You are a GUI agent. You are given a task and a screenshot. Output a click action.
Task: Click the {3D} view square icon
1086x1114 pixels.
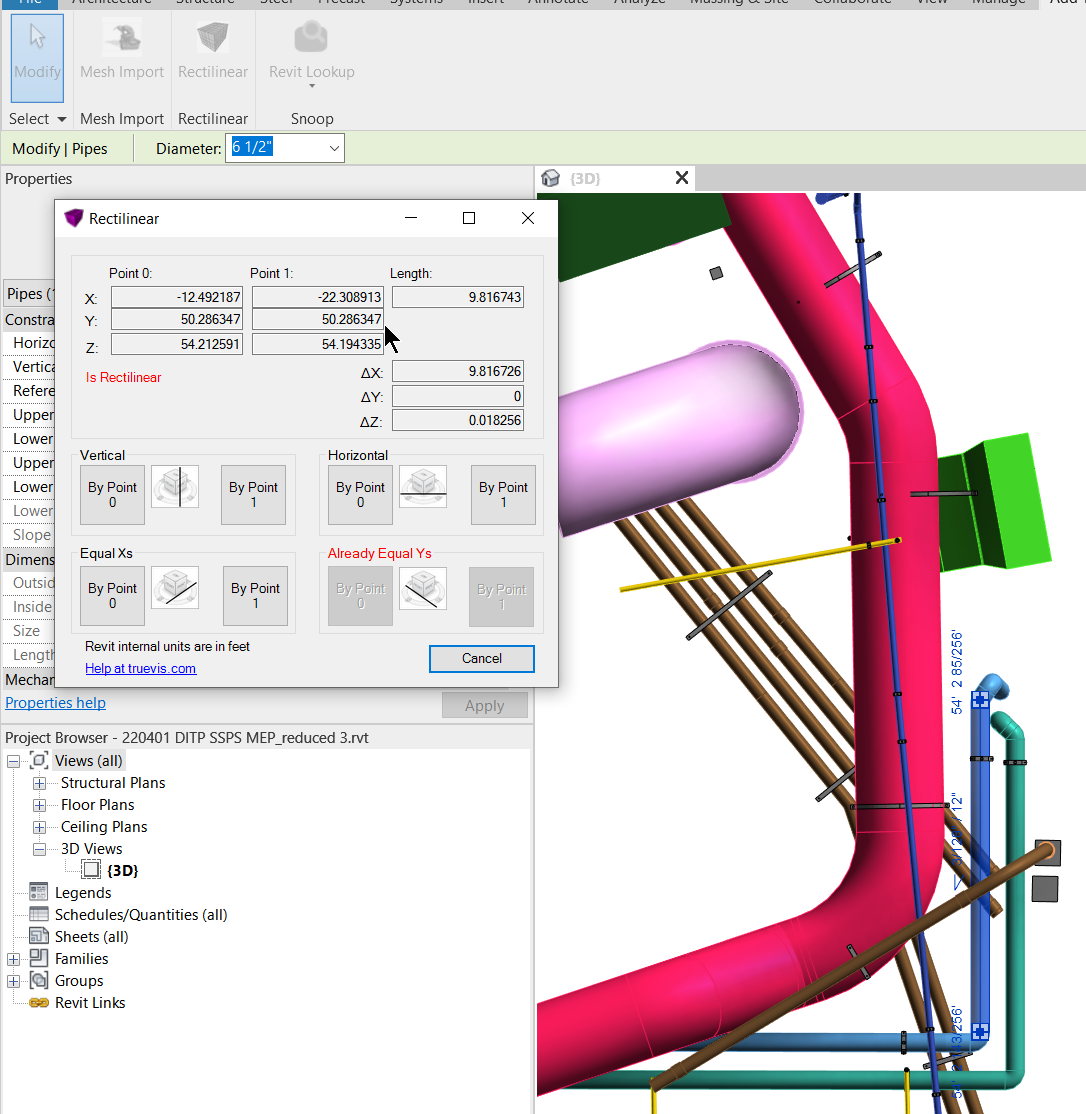[91, 870]
